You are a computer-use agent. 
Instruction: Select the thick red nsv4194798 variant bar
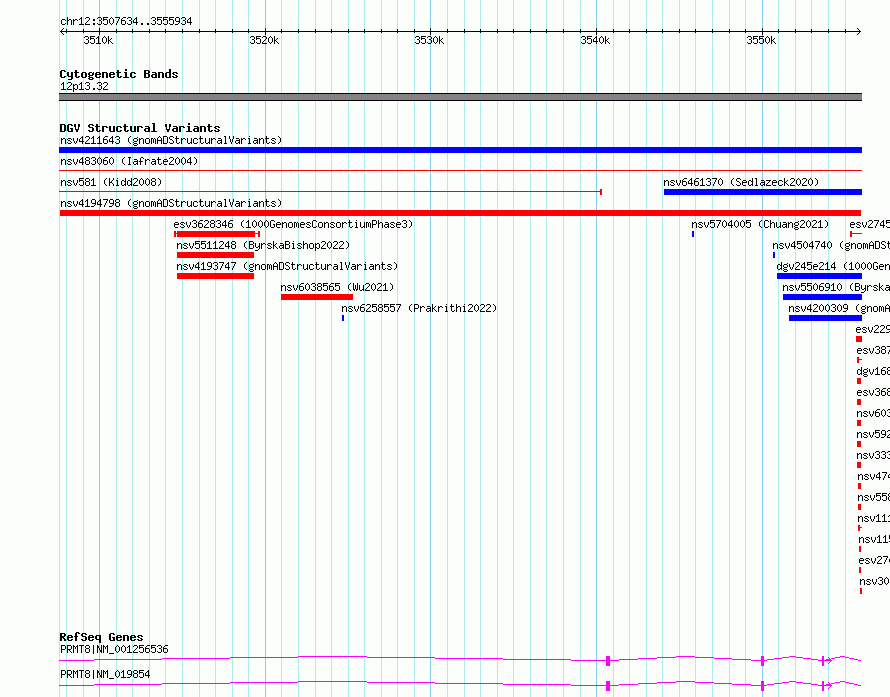[x=460, y=213]
